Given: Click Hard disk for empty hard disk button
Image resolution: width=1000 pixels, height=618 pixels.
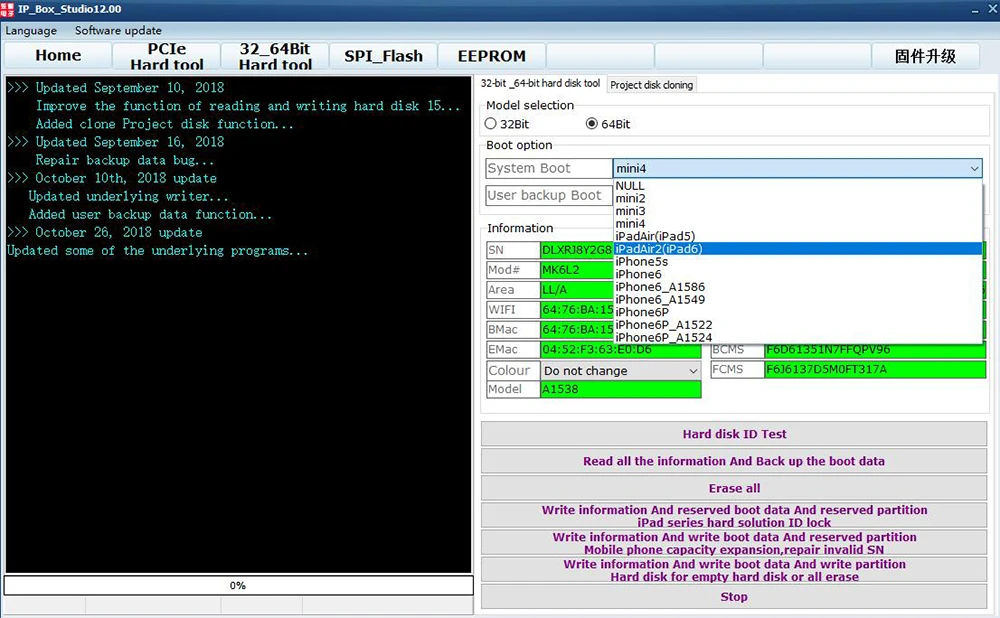Looking at the screenshot, I should coord(734,570).
